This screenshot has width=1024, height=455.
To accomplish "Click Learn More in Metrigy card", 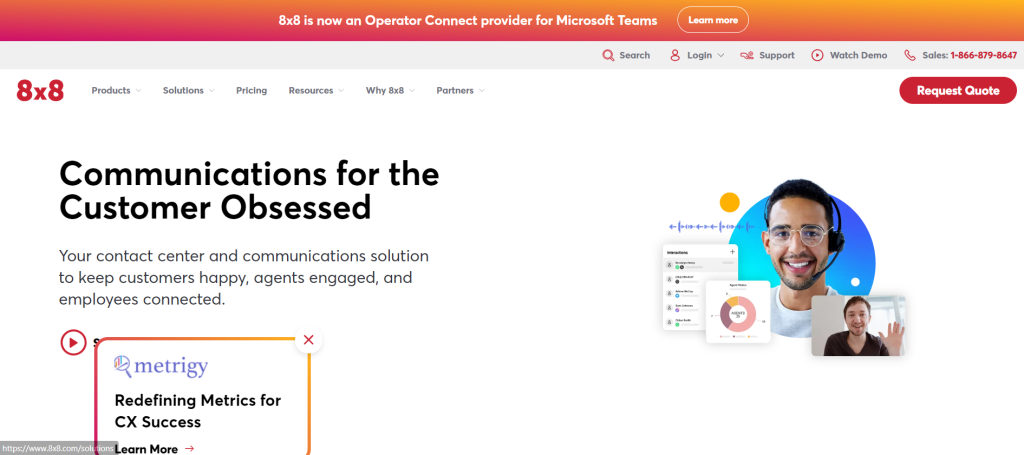I will point(146,448).
